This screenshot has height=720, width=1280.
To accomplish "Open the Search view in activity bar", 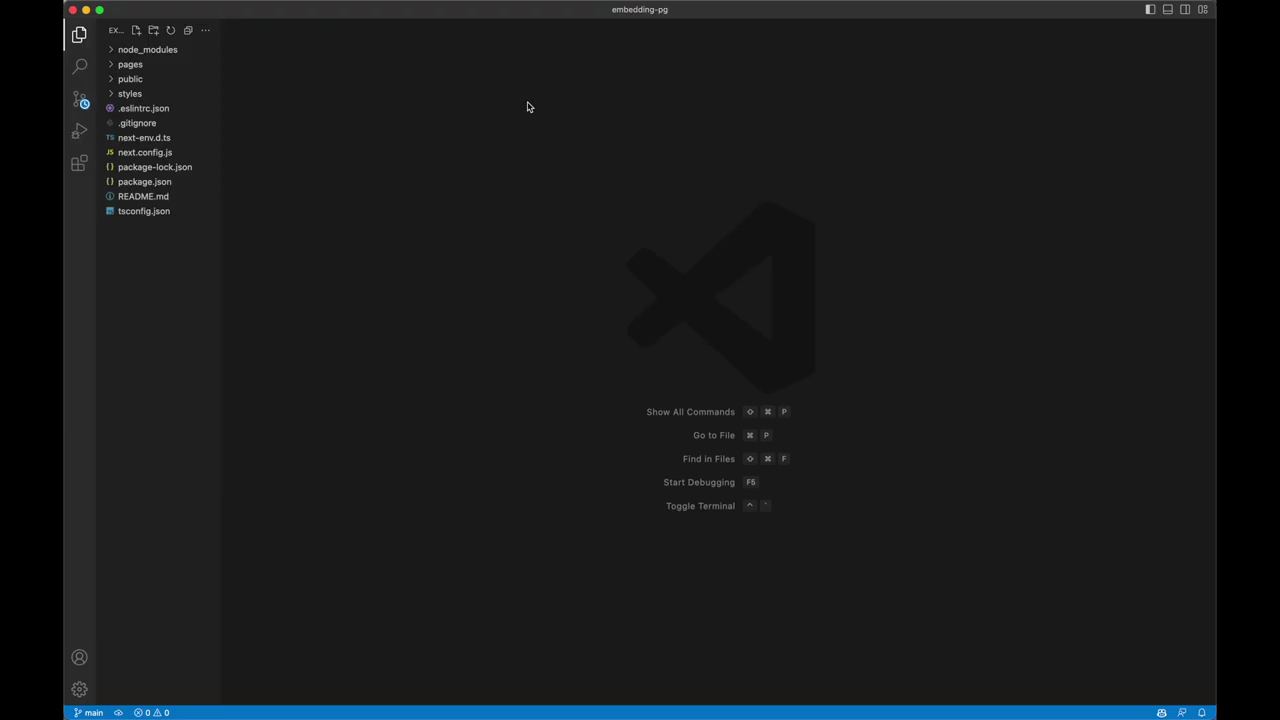I will 79,66.
